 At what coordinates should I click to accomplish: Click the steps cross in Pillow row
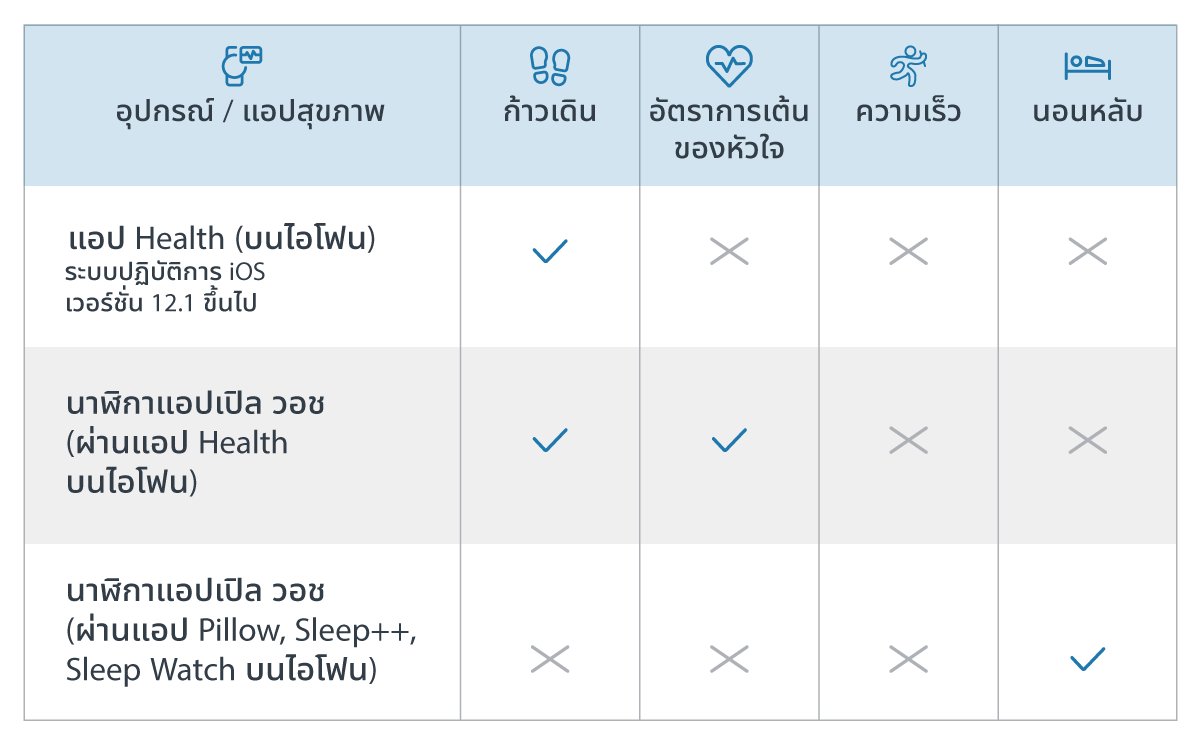click(550, 659)
